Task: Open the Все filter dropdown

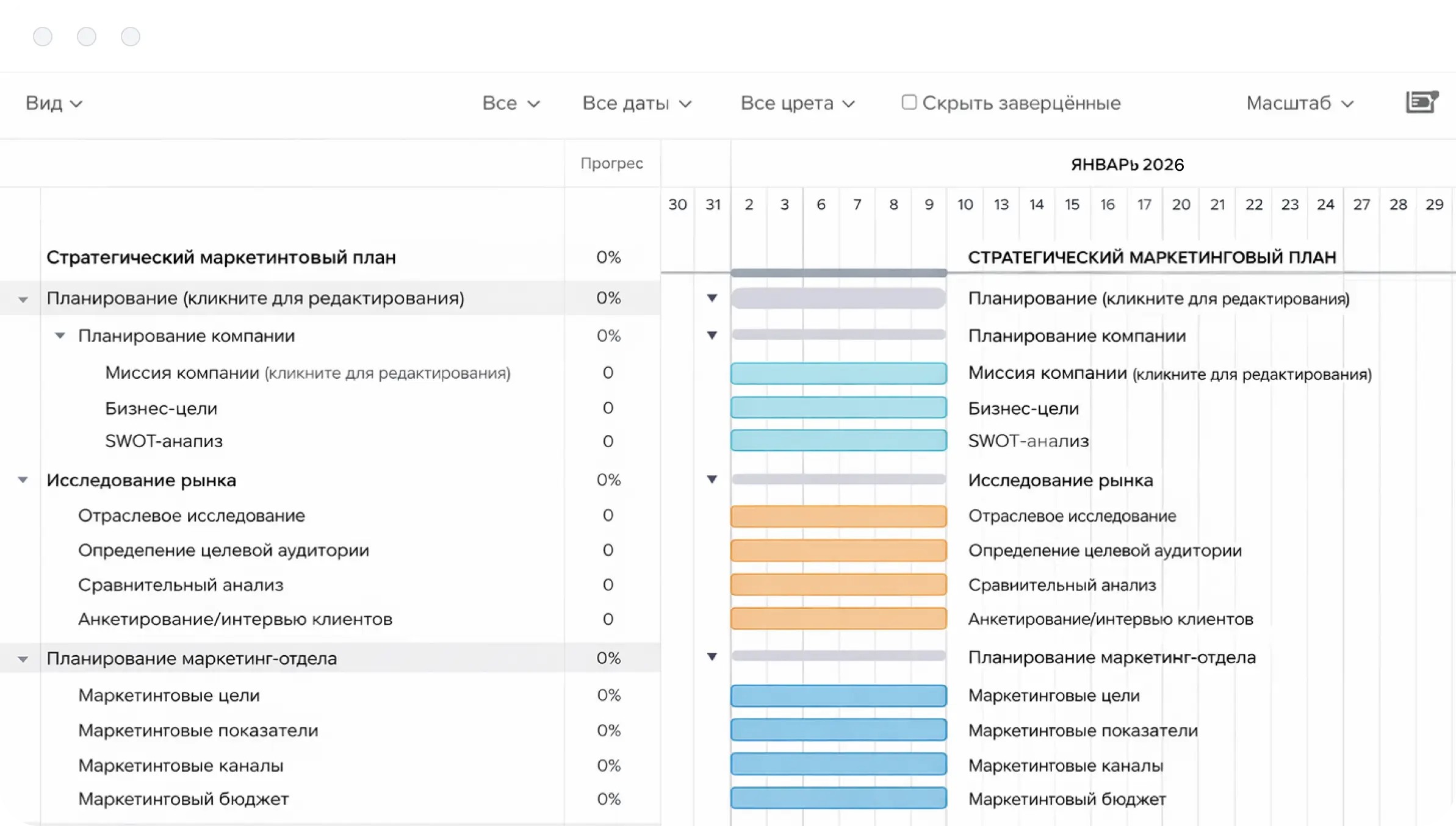Action: pyautogui.click(x=511, y=103)
